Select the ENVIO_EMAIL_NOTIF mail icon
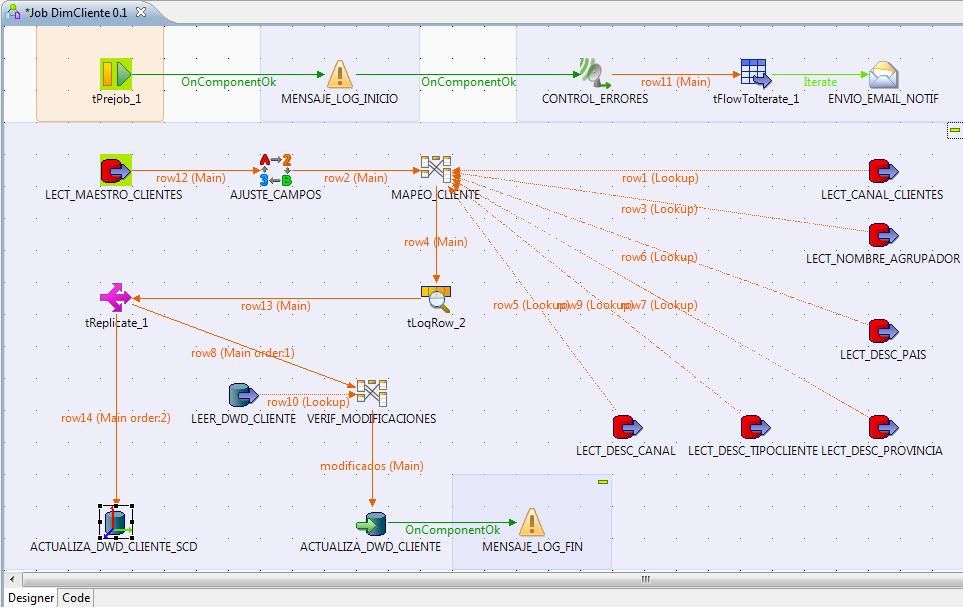Screen dimensions: 963x613 [x=883, y=74]
